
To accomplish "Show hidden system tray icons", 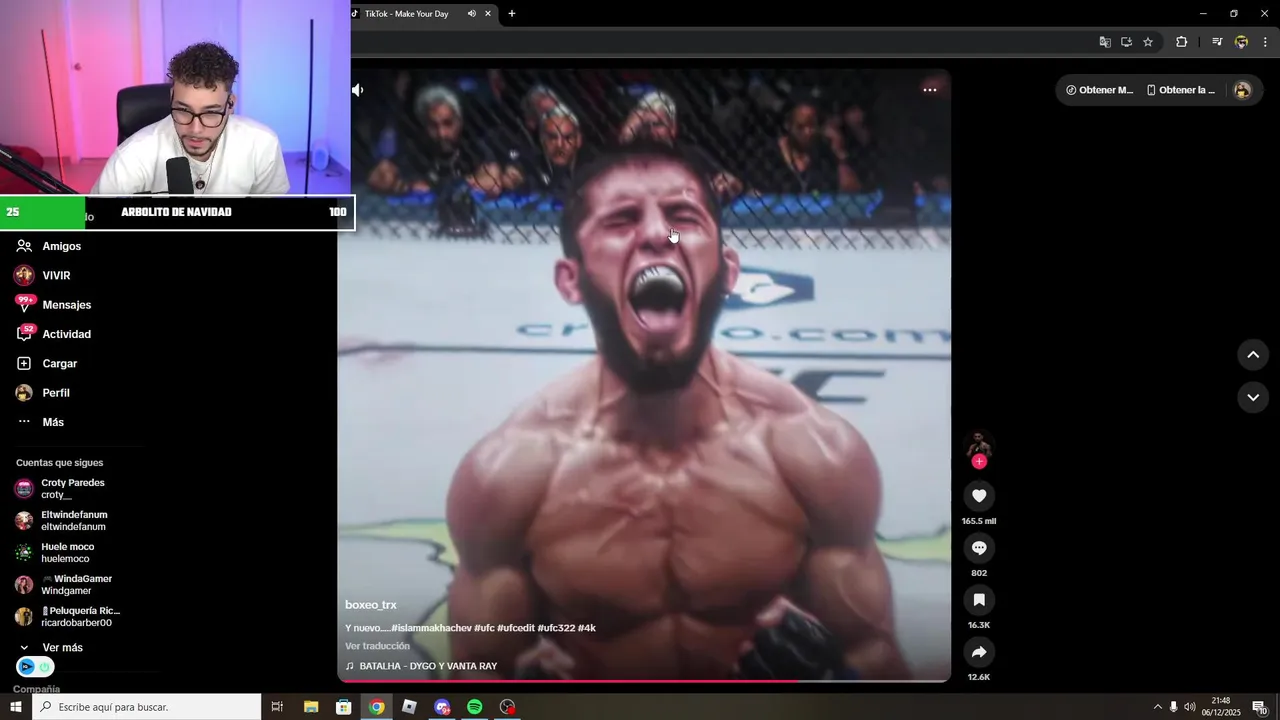I will click(1158, 707).
